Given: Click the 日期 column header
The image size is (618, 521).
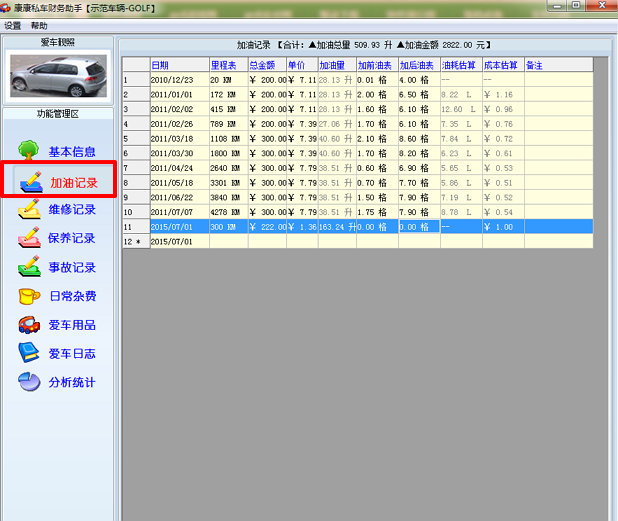Looking at the screenshot, I should tap(180, 65).
